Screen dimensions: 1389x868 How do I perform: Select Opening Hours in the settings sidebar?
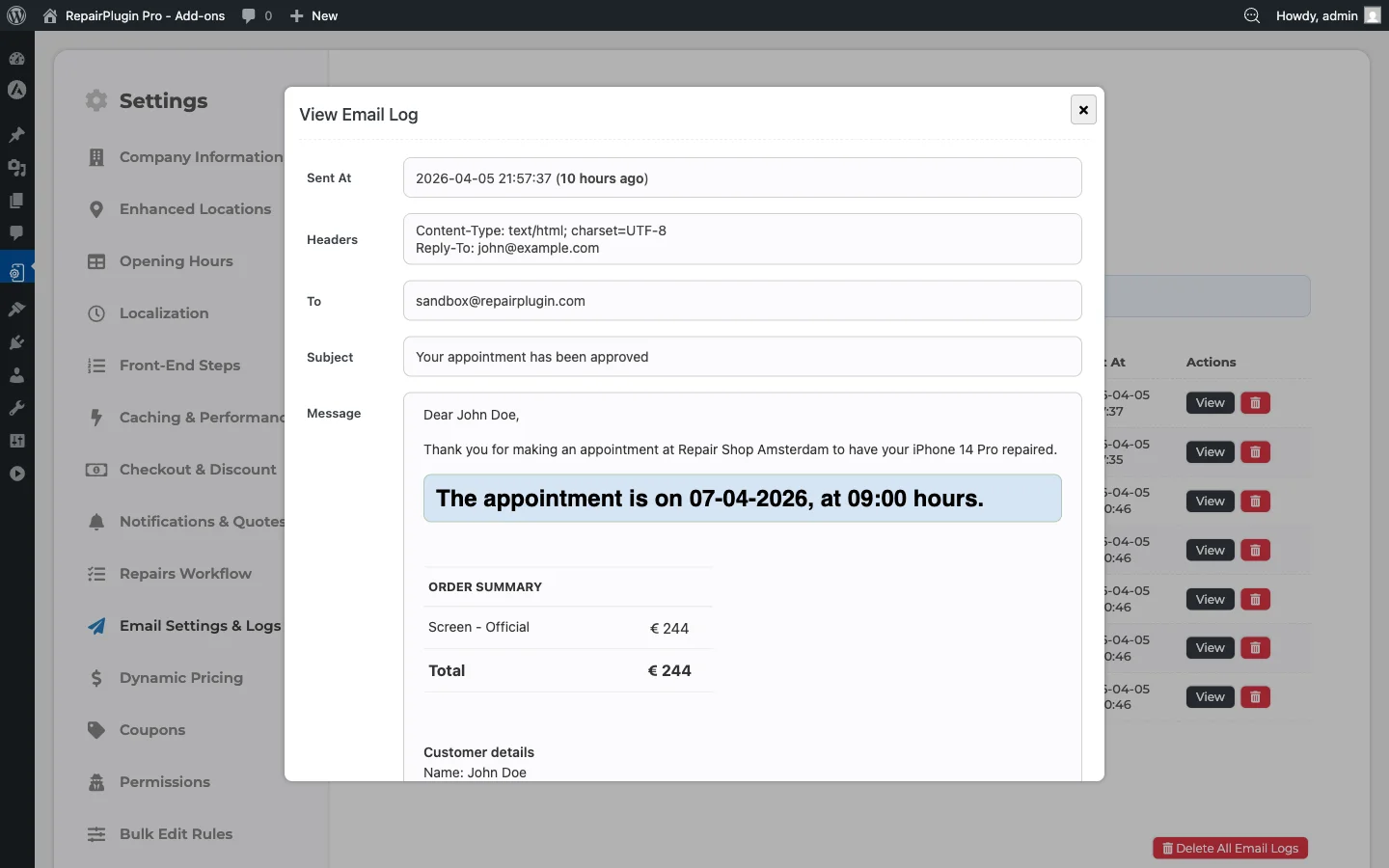coord(175,261)
